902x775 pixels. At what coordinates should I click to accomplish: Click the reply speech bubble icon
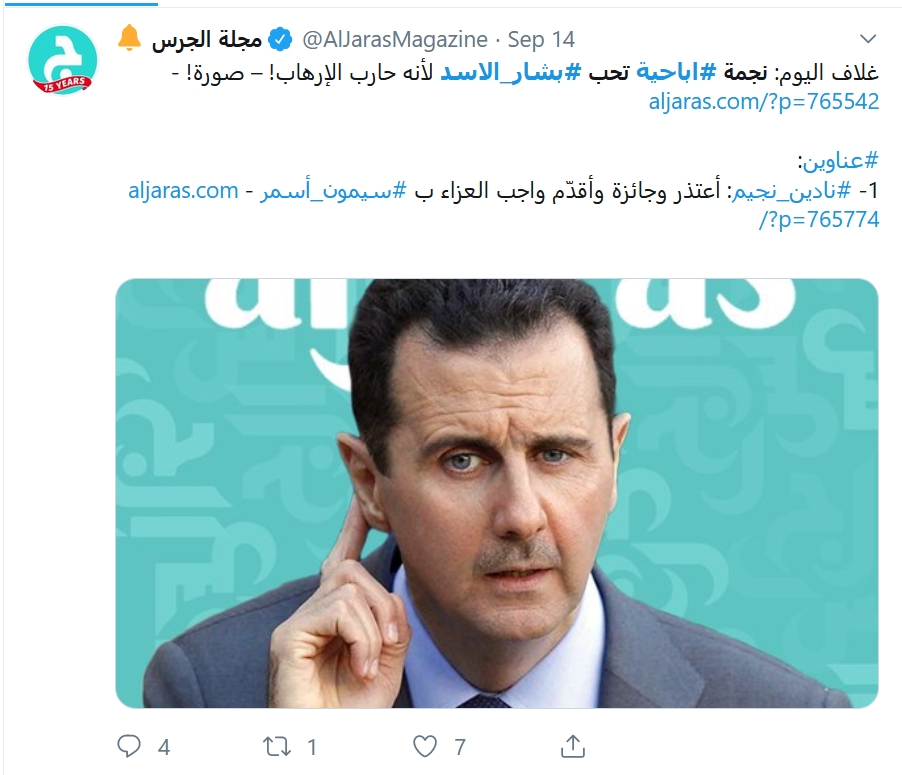coord(128,746)
